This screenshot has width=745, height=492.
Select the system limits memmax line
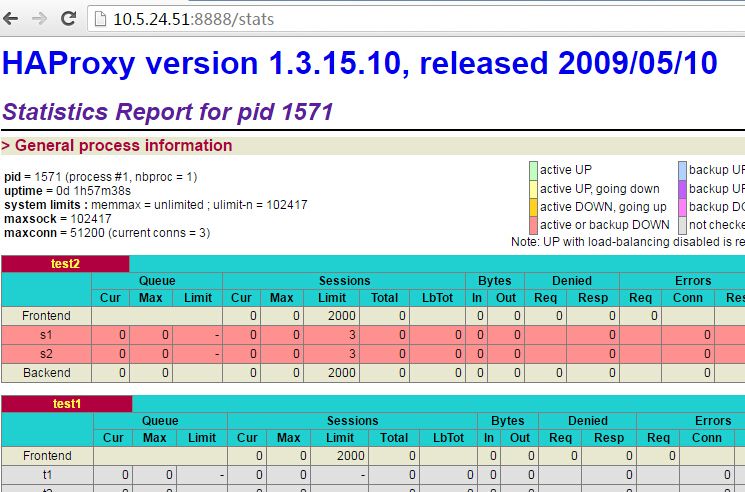coord(156,205)
